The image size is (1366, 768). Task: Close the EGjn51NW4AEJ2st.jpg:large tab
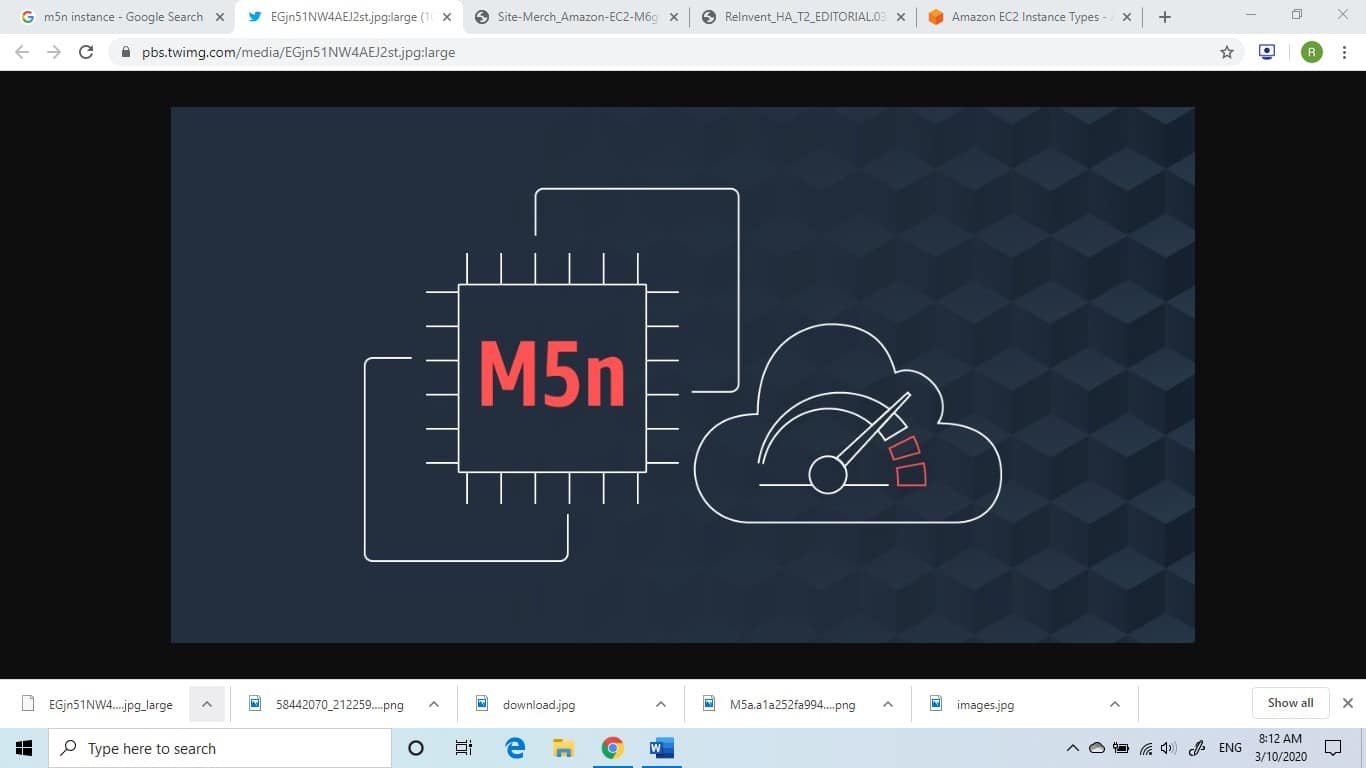pos(446,17)
